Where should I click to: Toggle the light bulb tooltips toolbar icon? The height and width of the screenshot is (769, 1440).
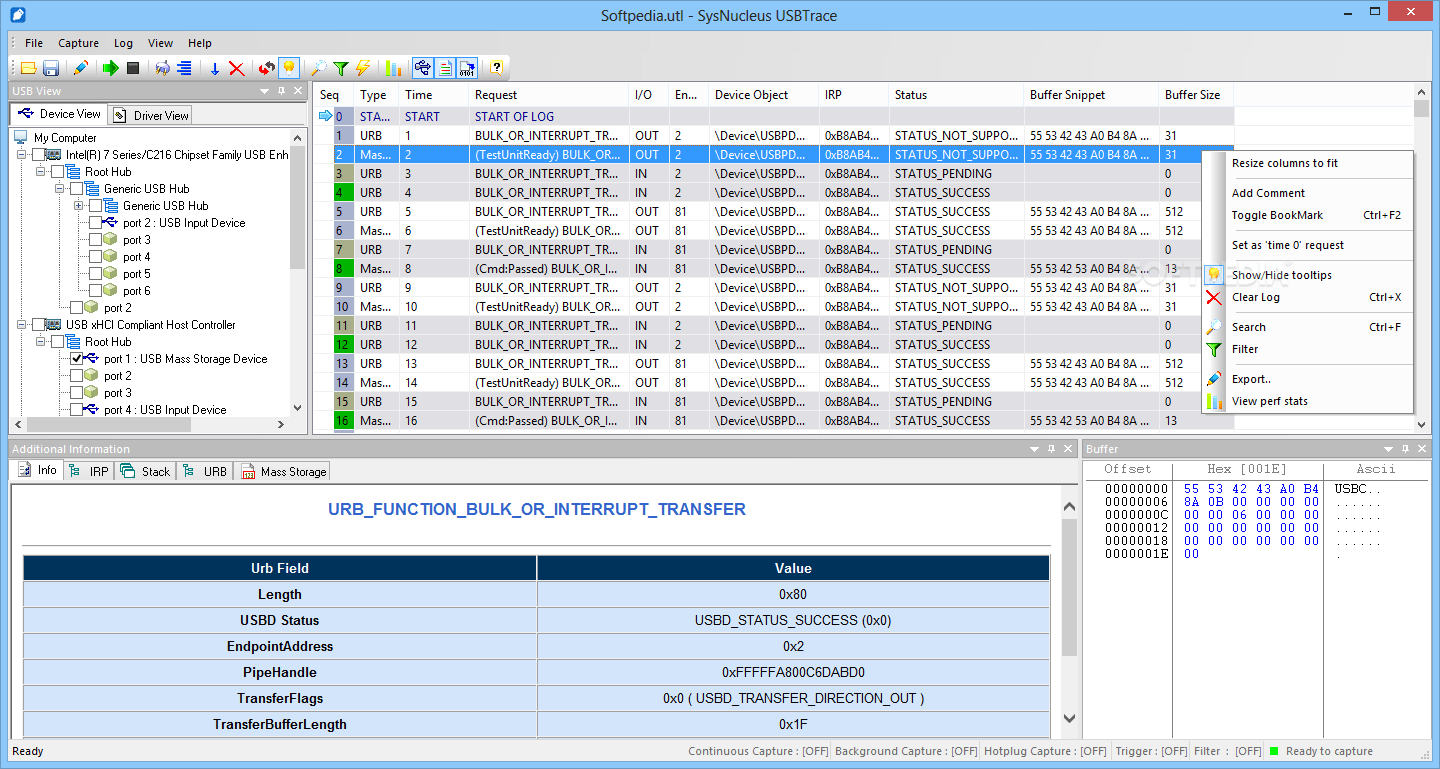pos(289,68)
